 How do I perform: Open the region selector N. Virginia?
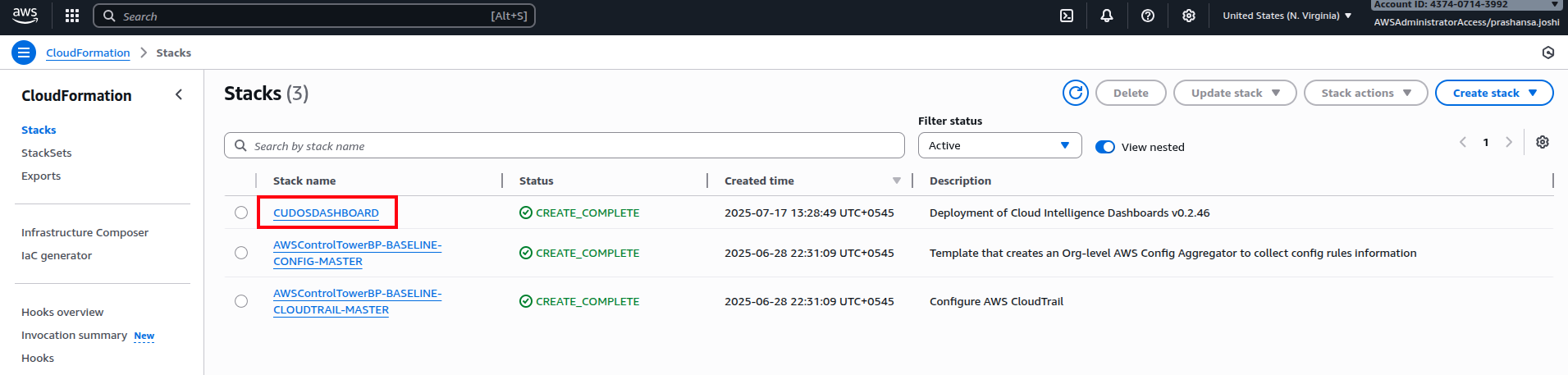pyautogui.click(x=1287, y=16)
